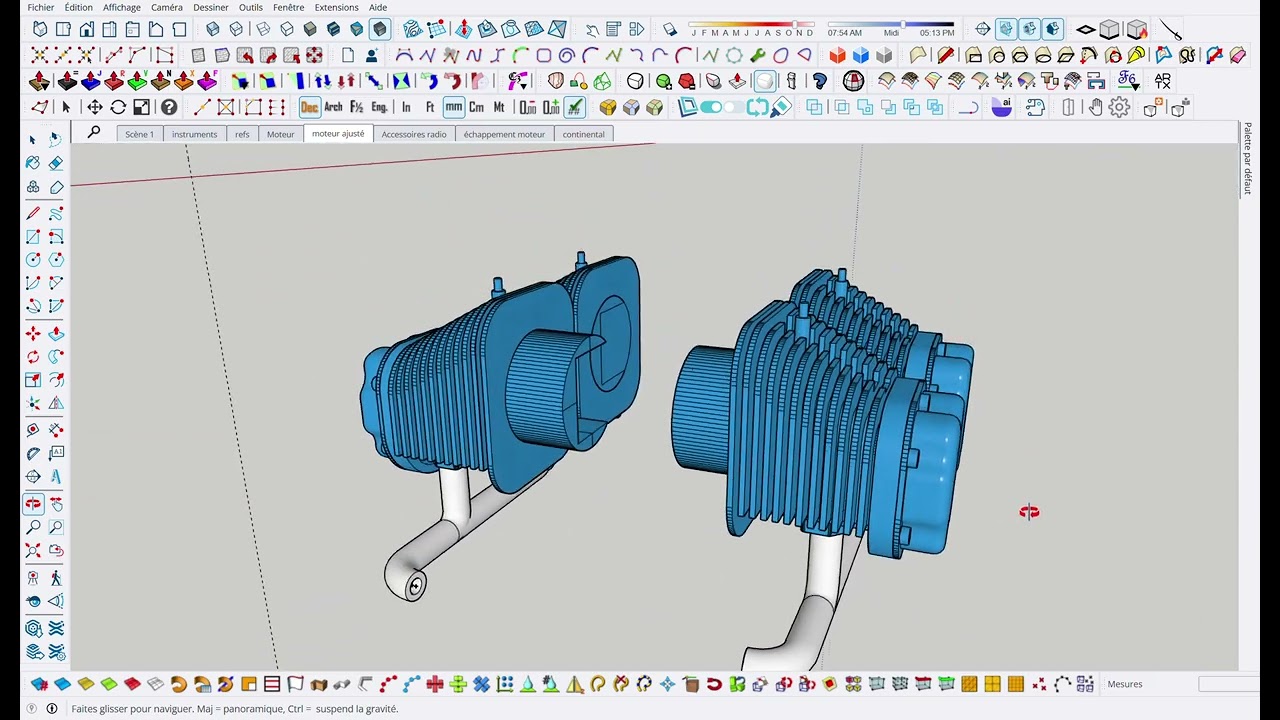Click the red plus icon in bottom toolbar
The height and width of the screenshot is (720, 1280).
coord(434,684)
